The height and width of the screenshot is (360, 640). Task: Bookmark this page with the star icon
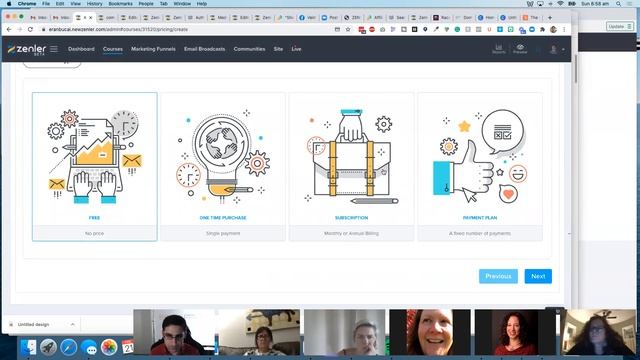click(348, 29)
